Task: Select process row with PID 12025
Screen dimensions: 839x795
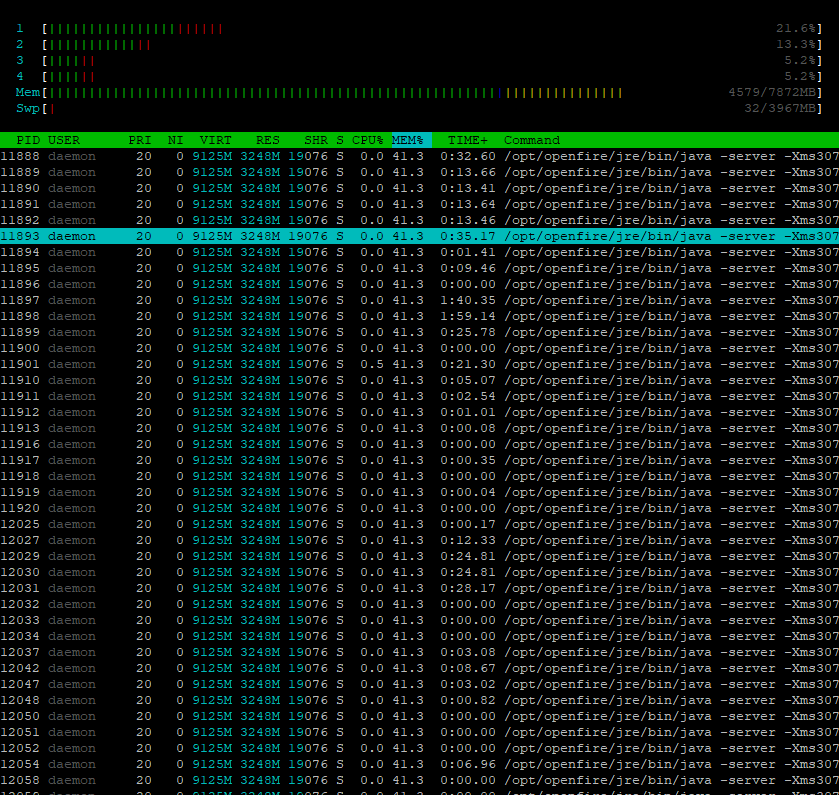Action: (420, 524)
